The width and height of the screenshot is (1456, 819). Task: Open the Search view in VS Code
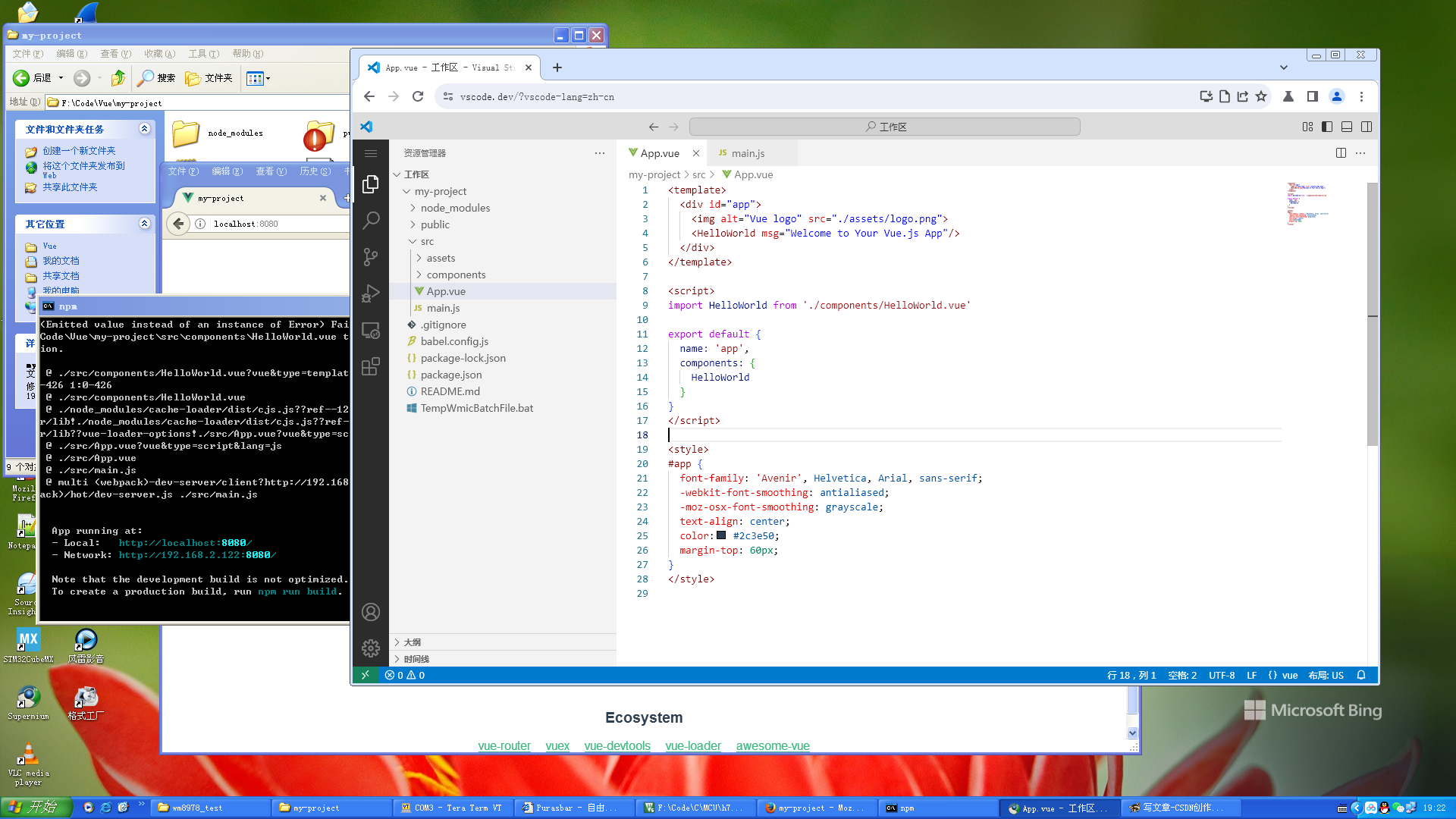click(x=371, y=220)
